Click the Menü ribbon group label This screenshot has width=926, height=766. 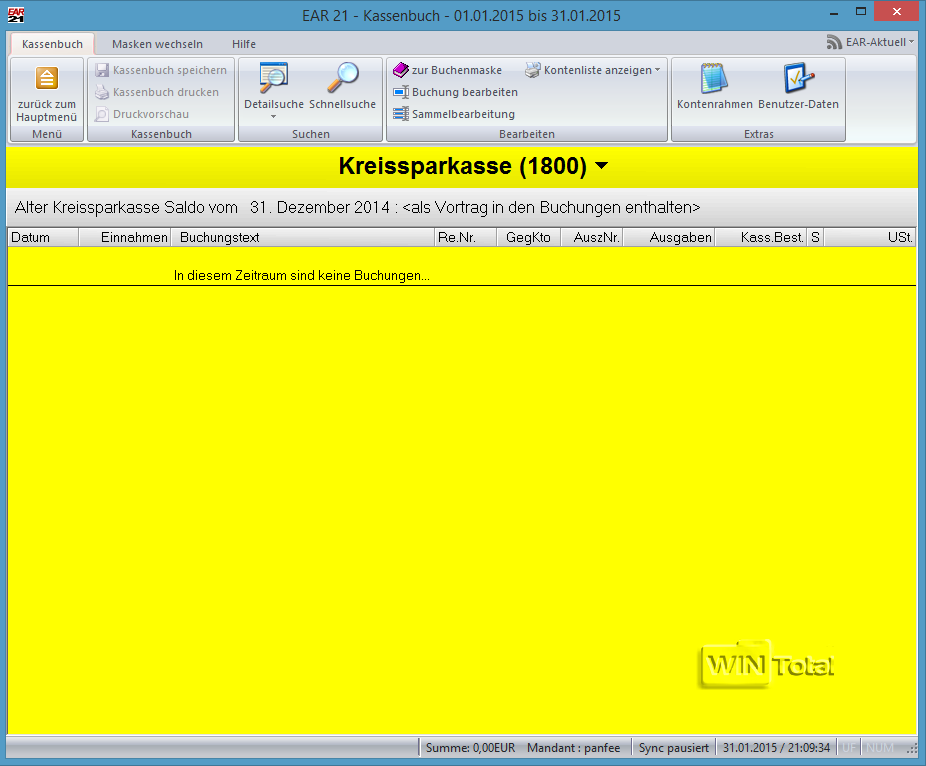(x=47, y=134)
